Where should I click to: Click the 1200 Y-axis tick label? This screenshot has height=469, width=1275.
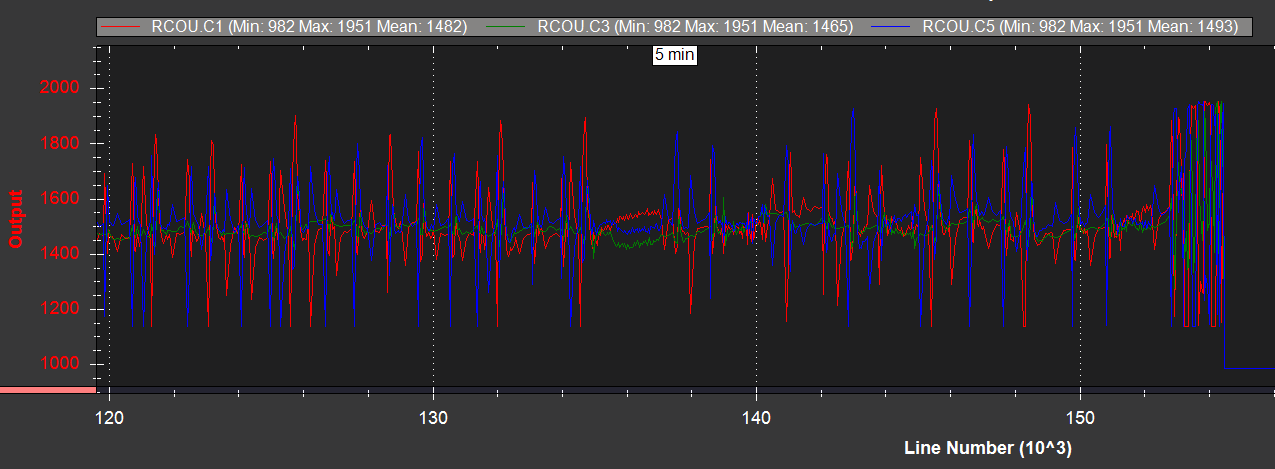[59, 308]
